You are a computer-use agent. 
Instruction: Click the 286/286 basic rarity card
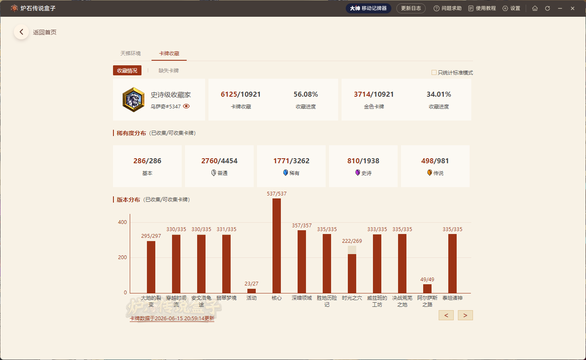coord(147,166)
